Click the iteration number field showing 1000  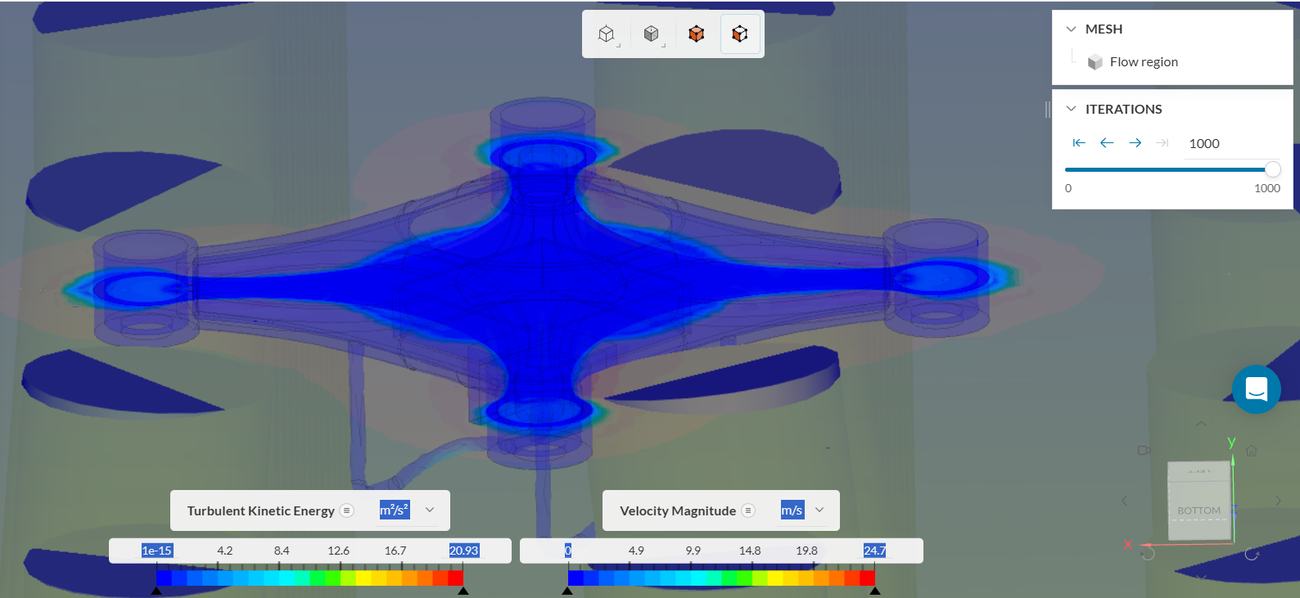point(1232,143)
